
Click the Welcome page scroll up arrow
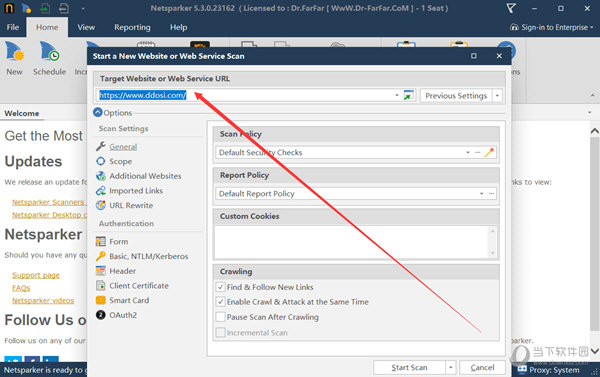point(595,131)
